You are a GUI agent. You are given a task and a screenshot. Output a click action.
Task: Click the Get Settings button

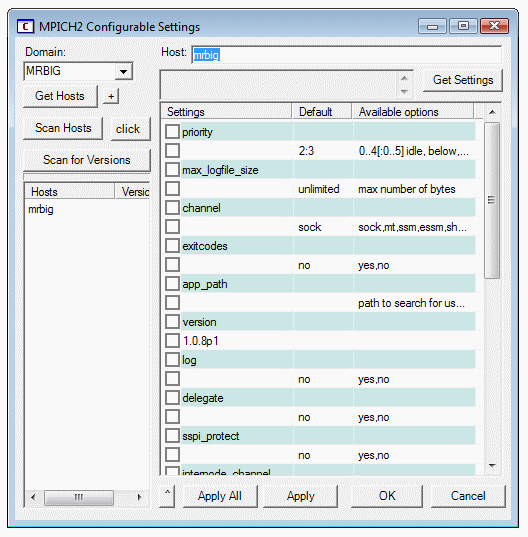pos(463,80)
